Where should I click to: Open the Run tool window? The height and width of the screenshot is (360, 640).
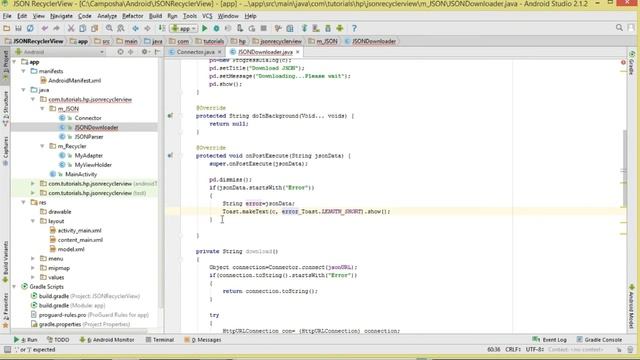click(x=25, y=340)
